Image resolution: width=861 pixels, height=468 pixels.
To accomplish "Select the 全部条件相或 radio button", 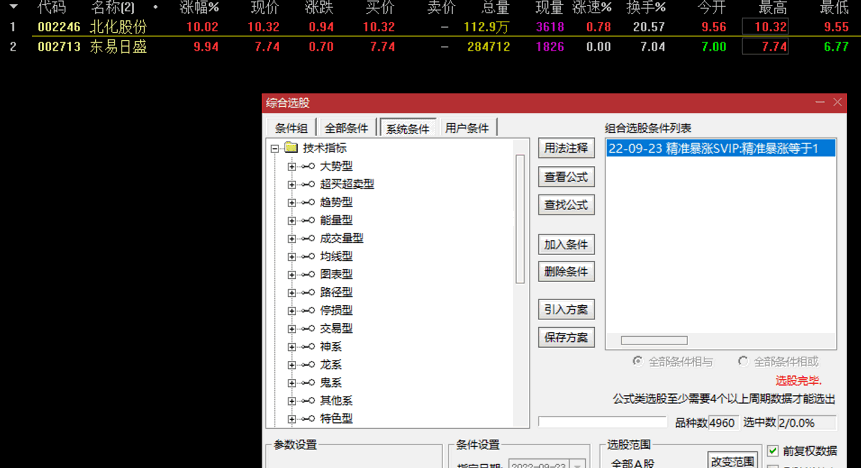I will 743,361.
